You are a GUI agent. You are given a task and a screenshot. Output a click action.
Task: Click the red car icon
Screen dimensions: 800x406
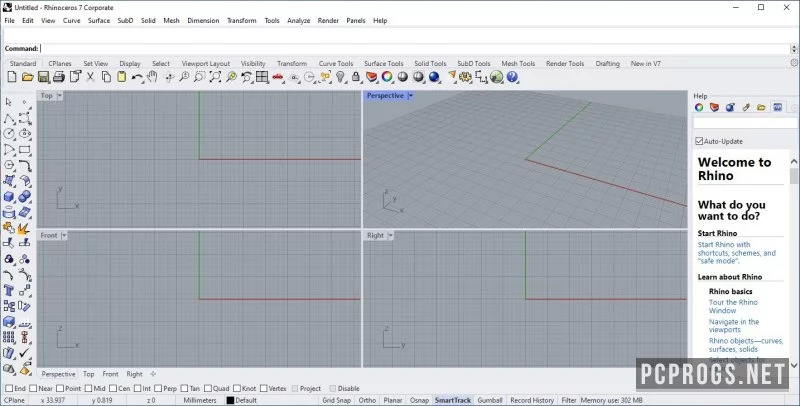(278, 77)
